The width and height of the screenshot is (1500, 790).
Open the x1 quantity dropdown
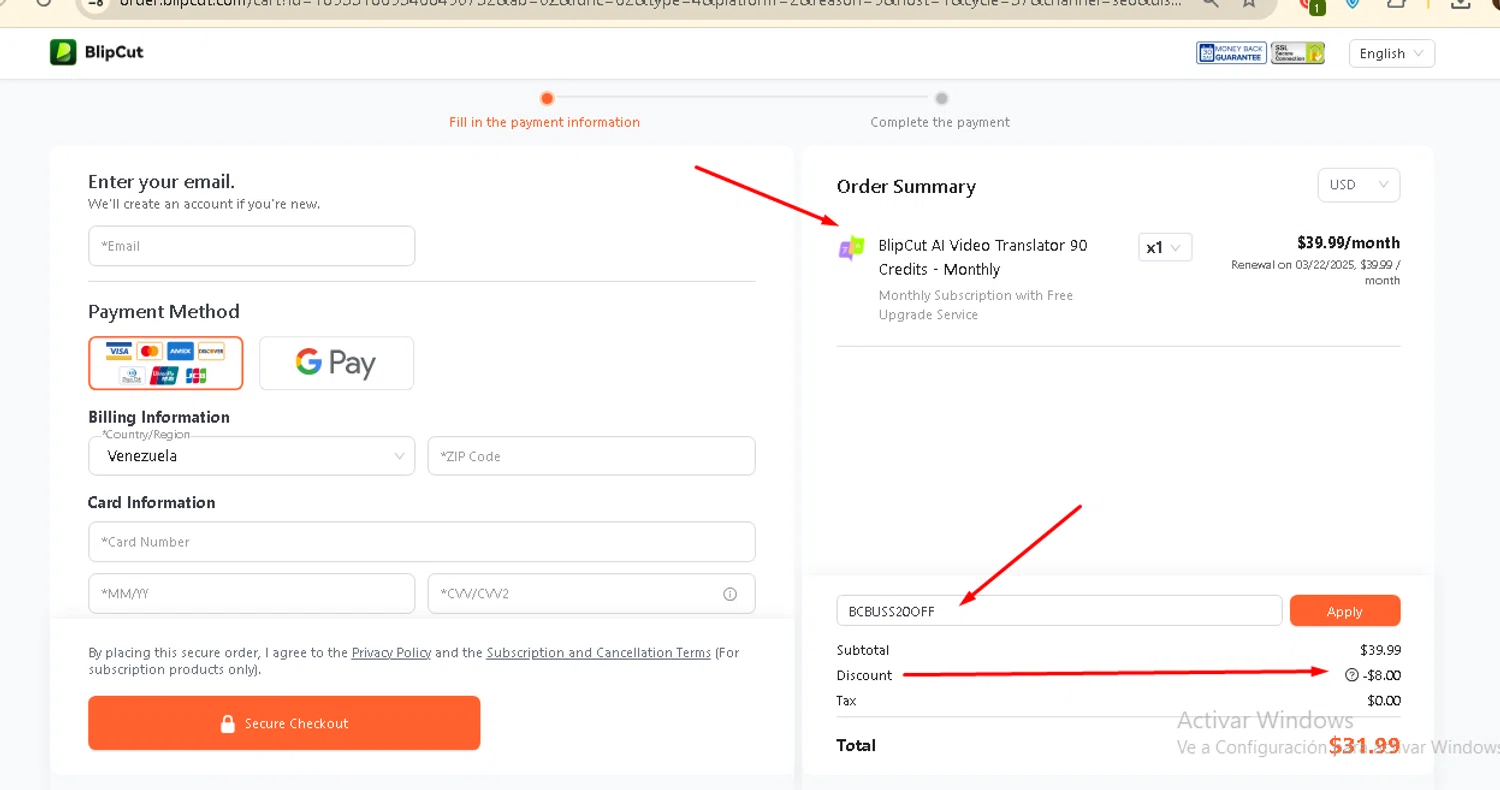1165,248
